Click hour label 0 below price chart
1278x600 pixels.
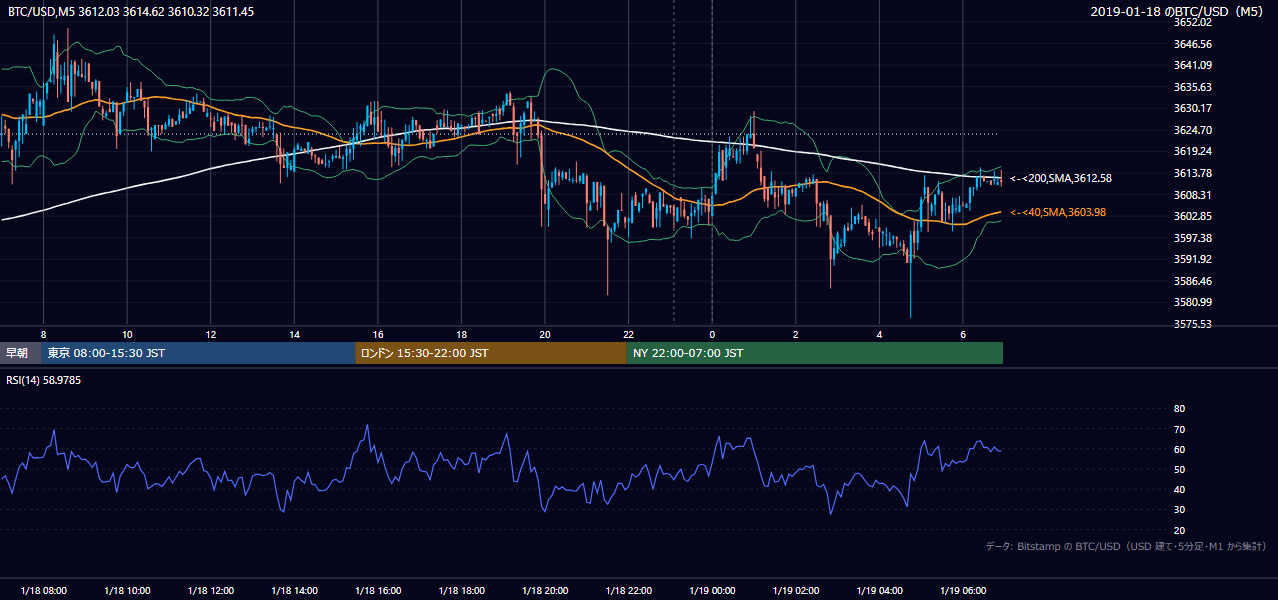click(x=712, y=334)
